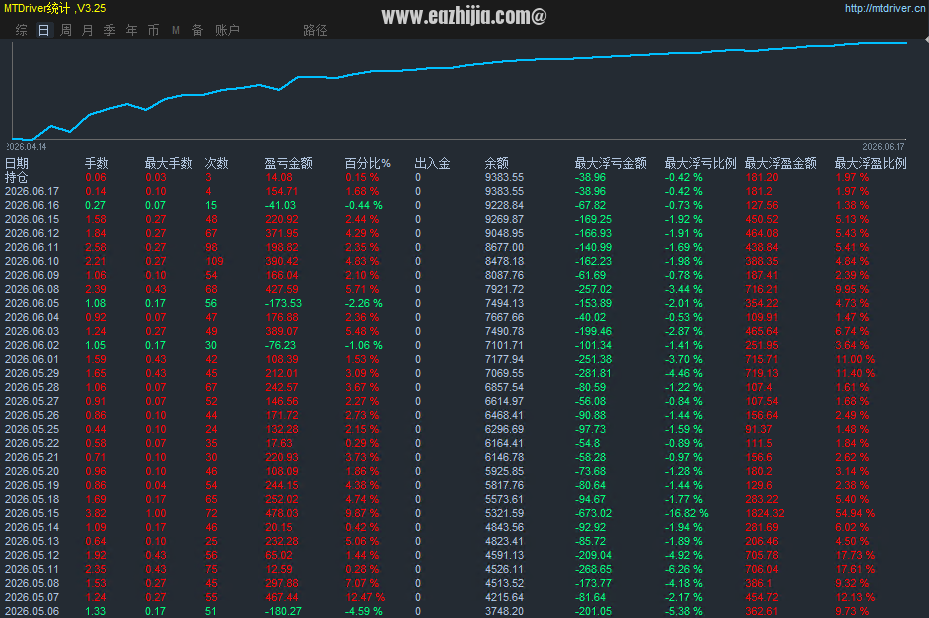This screenshot has height=618, width=929.
Task: Select the 2026.05.06 date row
Action: click(32, 611)
